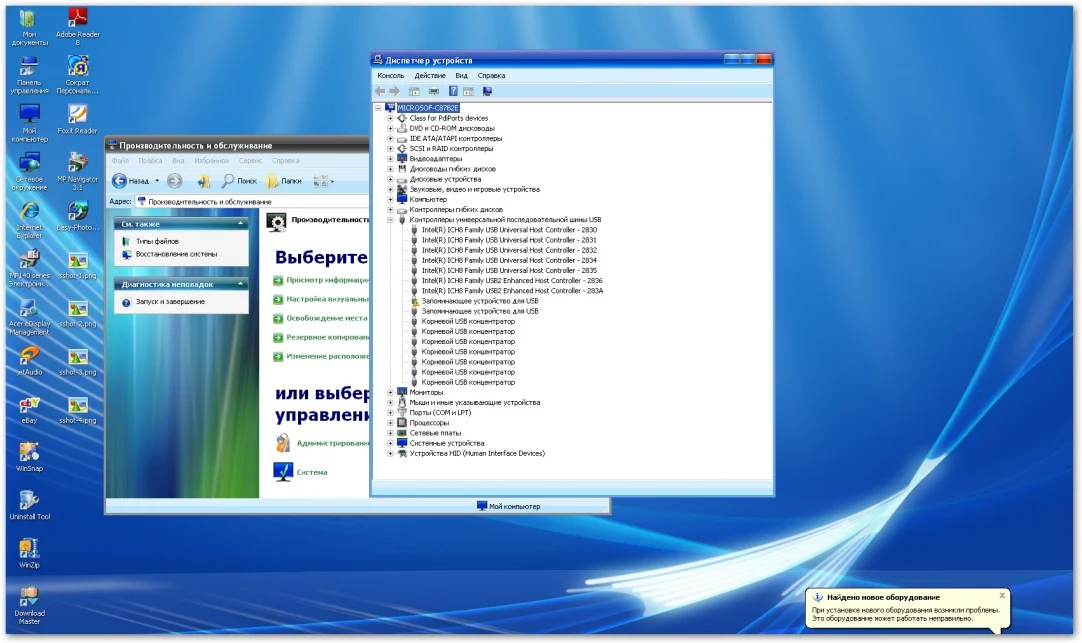1082x643 pixels.
Task: Click scan for hardware changes monitor icon
Action: (x=487, y=91)
